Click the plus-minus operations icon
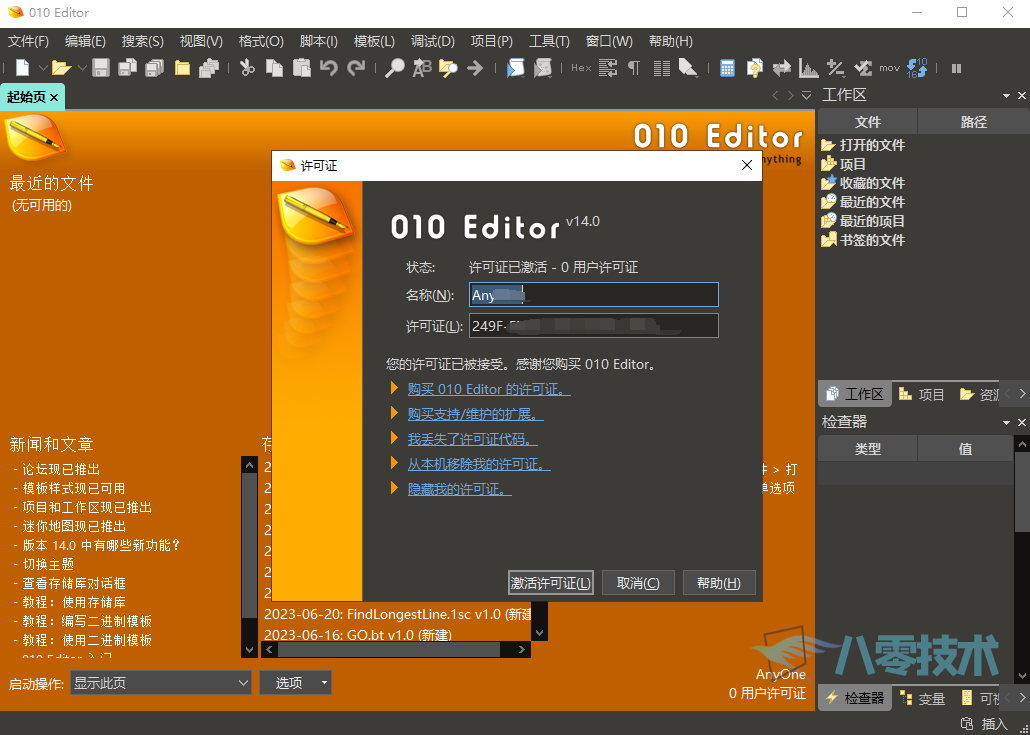 tap(836, 68)
